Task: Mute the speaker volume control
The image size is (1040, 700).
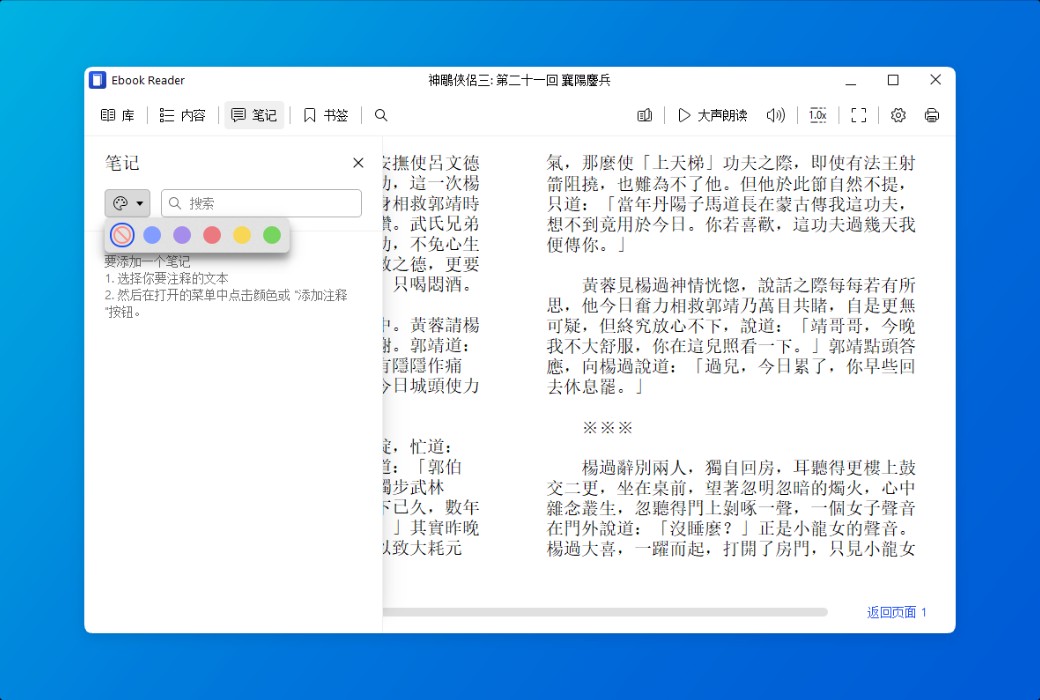Action: pos(775,115)
